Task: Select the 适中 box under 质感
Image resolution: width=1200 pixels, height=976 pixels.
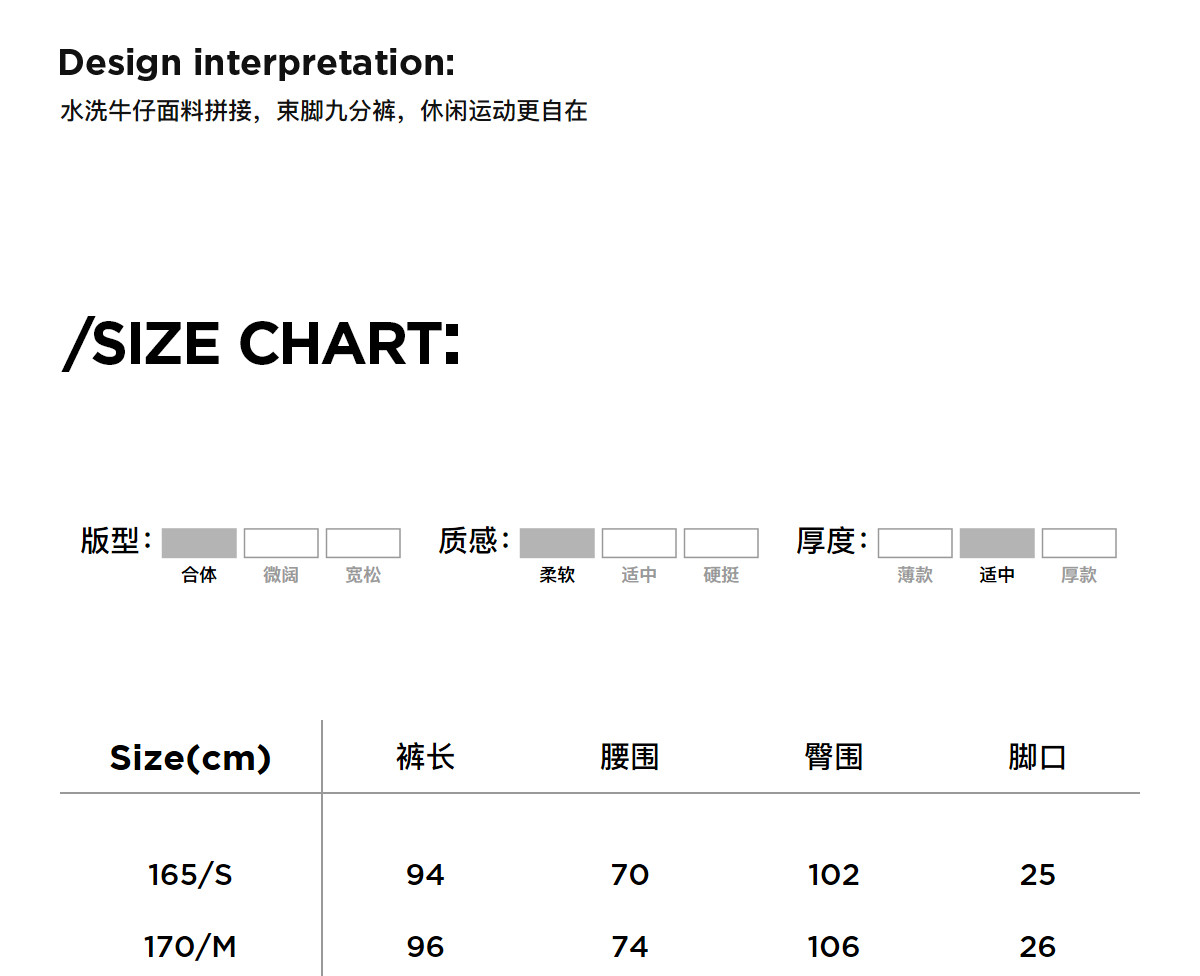Action: [x=639, y=543]
